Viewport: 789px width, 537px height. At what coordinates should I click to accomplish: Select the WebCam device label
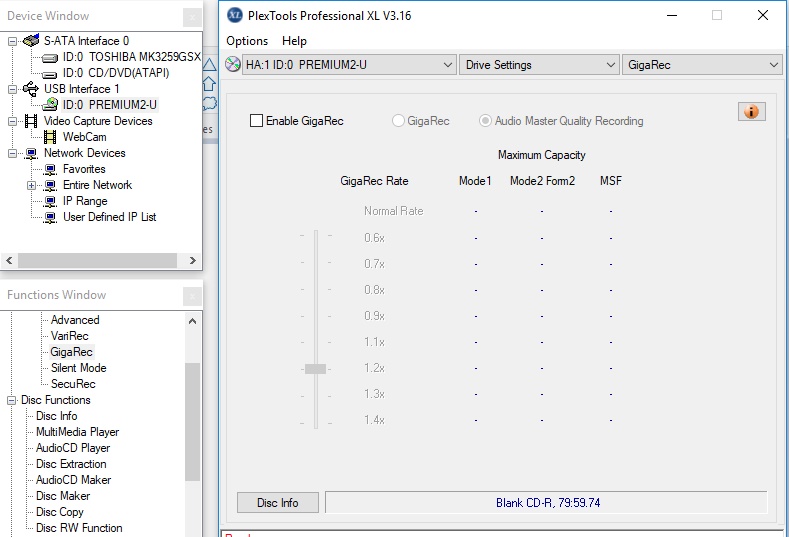point(85,137)
